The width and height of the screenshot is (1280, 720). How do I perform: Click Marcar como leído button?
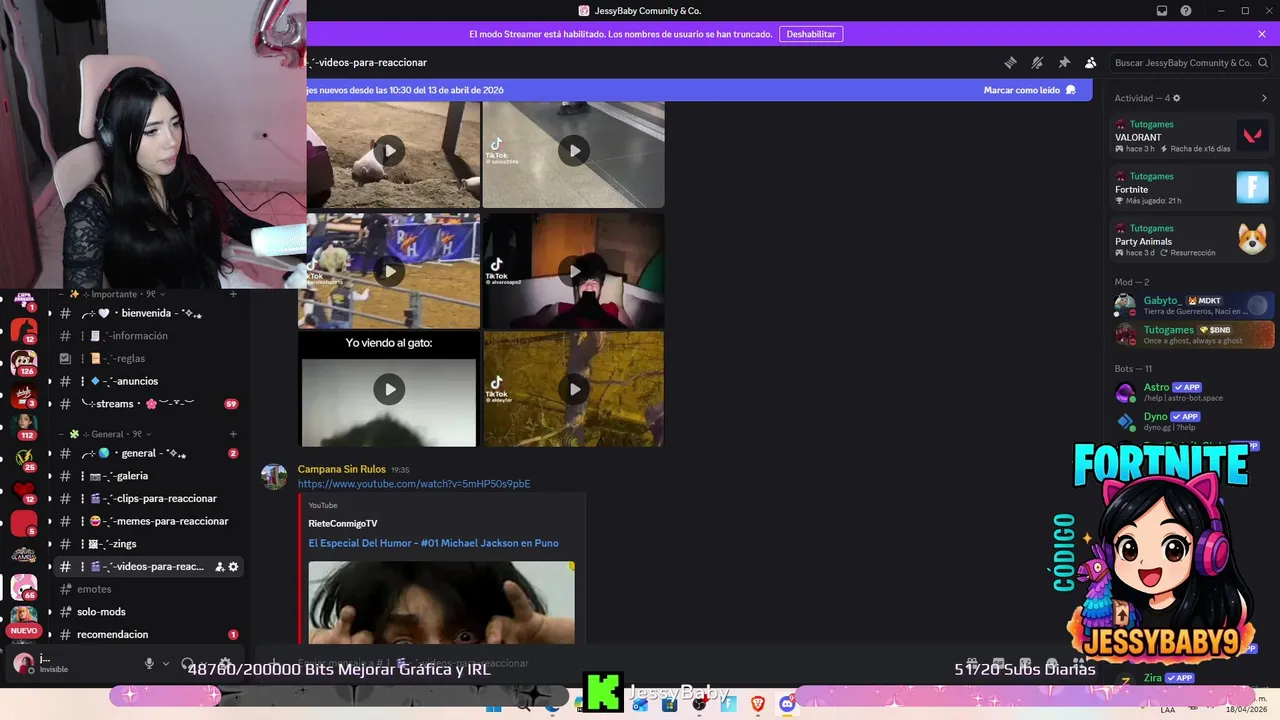pyautogui.click(x=1029, y=90)
